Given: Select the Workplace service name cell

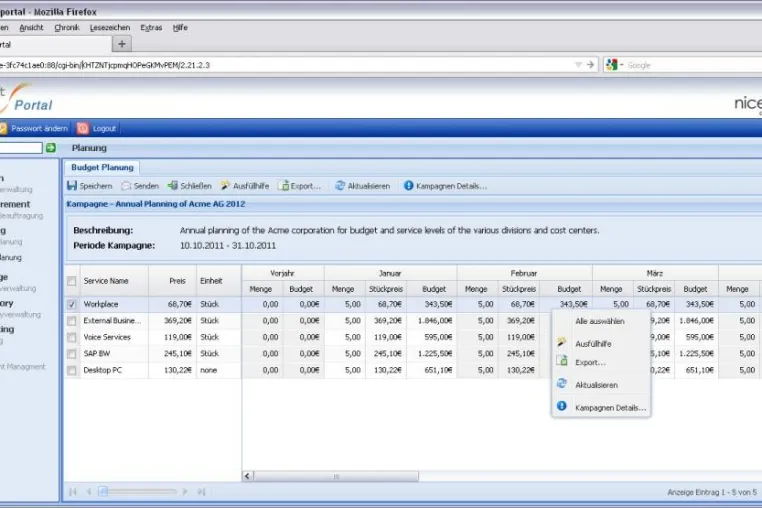Looking at the screenshot, I should tap(114, 304).
